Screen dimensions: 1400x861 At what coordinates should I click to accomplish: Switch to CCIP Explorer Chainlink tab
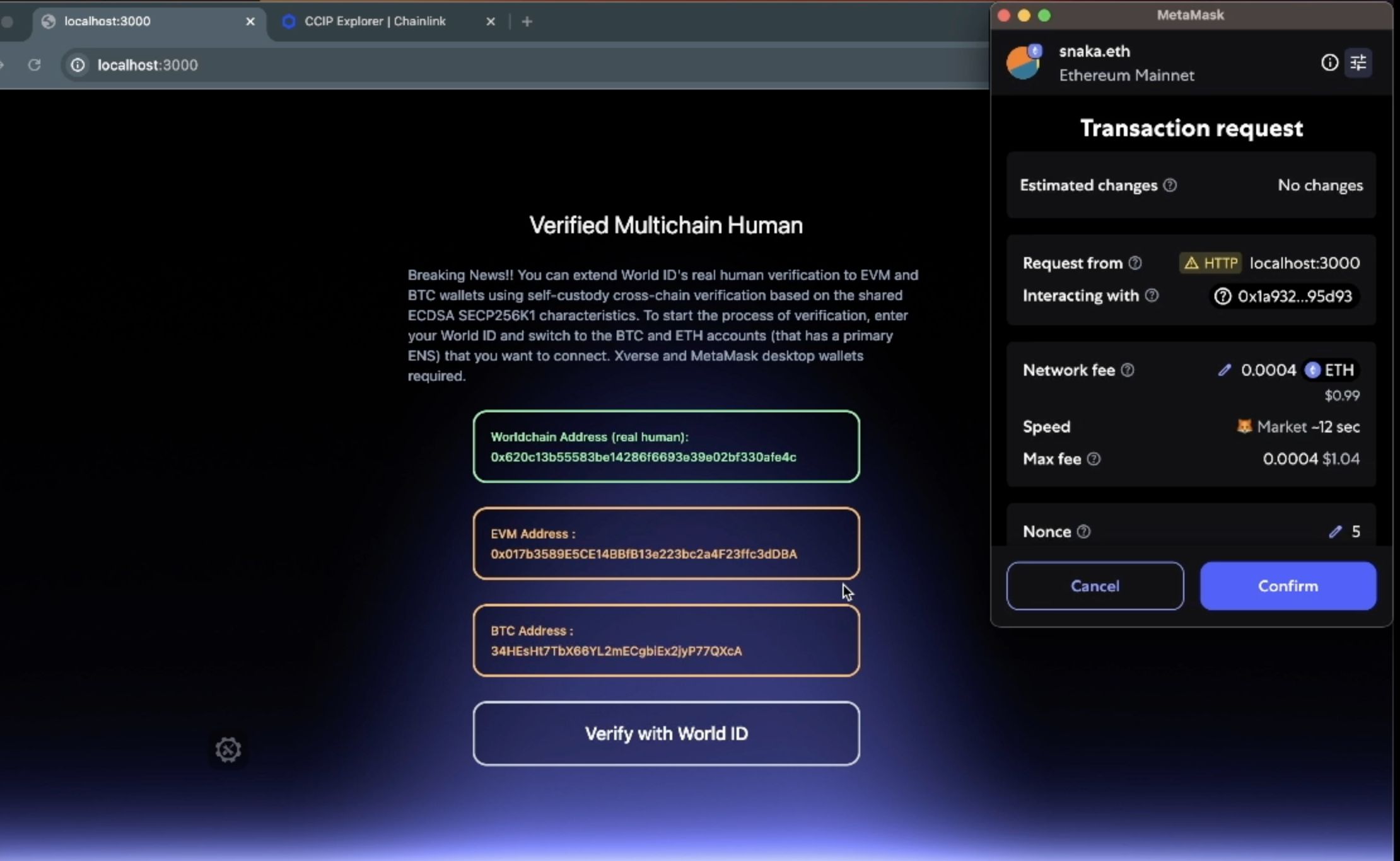(389, 21)
